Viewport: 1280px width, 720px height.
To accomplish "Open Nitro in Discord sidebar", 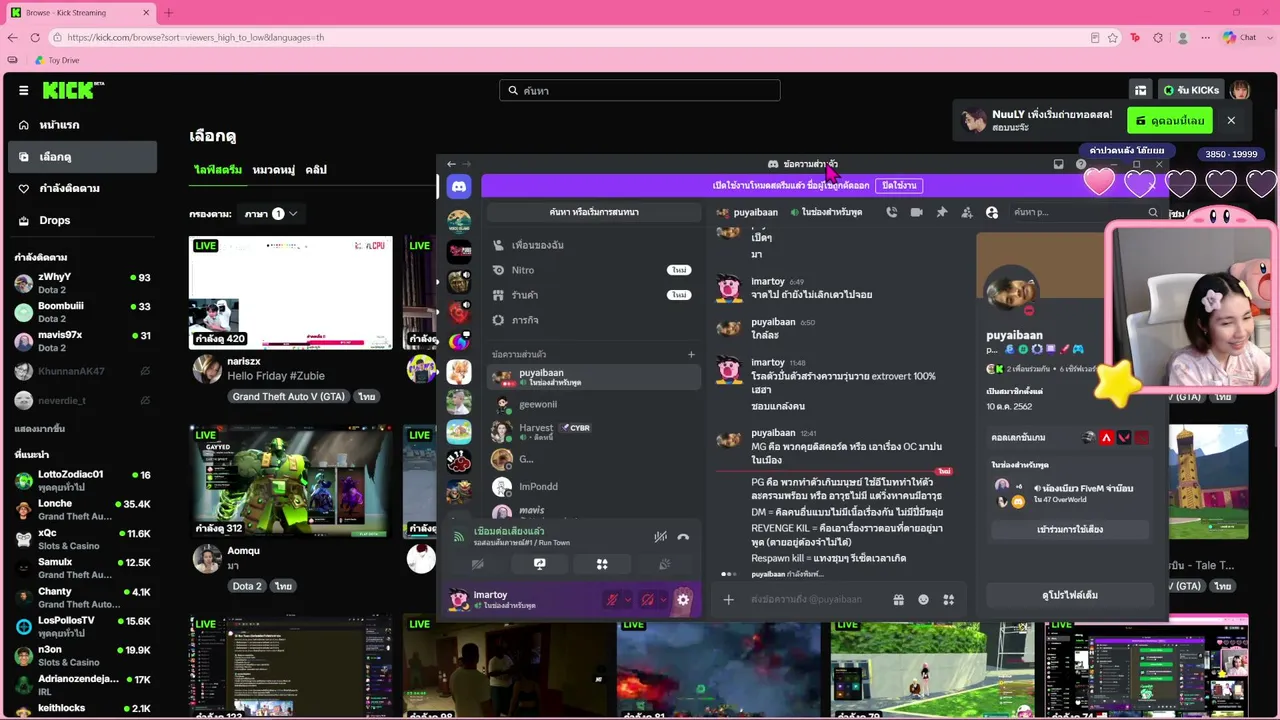I will point(594,270).
